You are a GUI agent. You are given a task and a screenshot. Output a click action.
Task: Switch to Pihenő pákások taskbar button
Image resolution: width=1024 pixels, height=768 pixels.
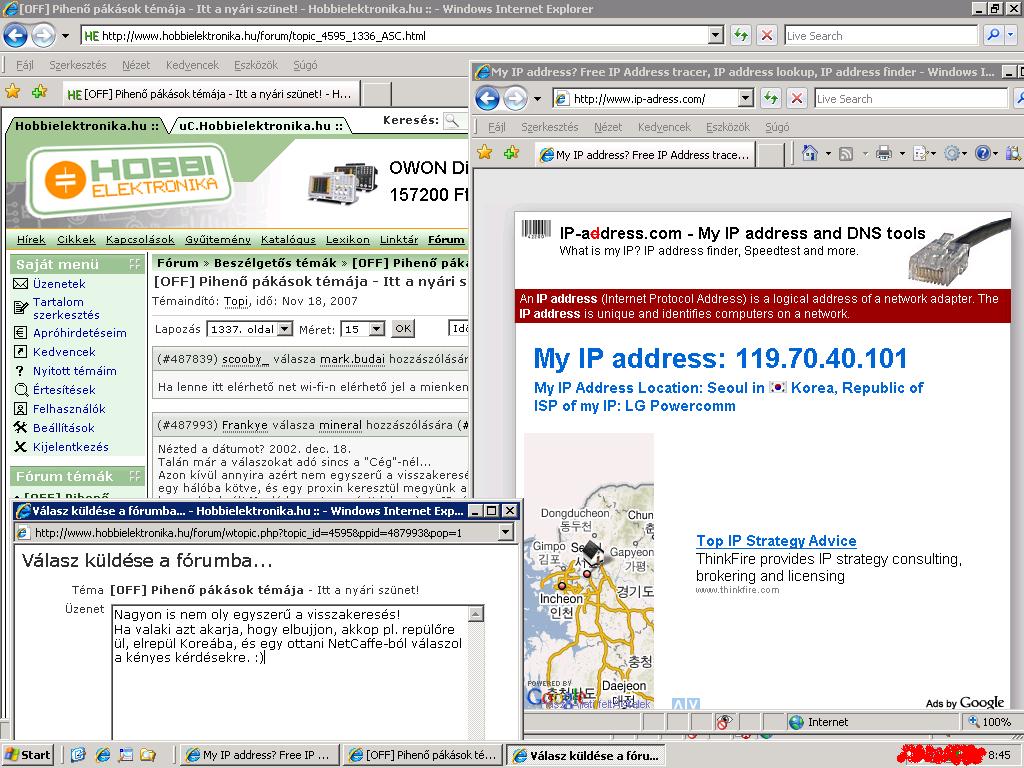click(423, 755)
